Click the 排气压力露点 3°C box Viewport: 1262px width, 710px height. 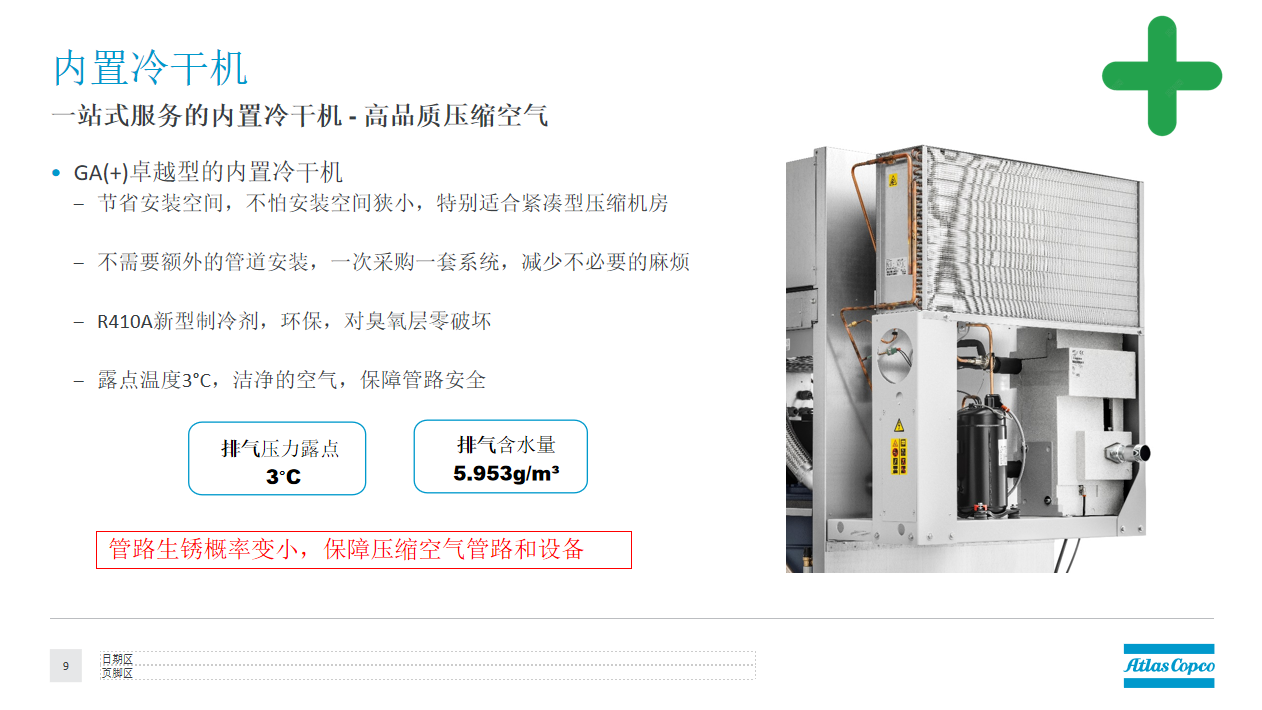point(277,458)
